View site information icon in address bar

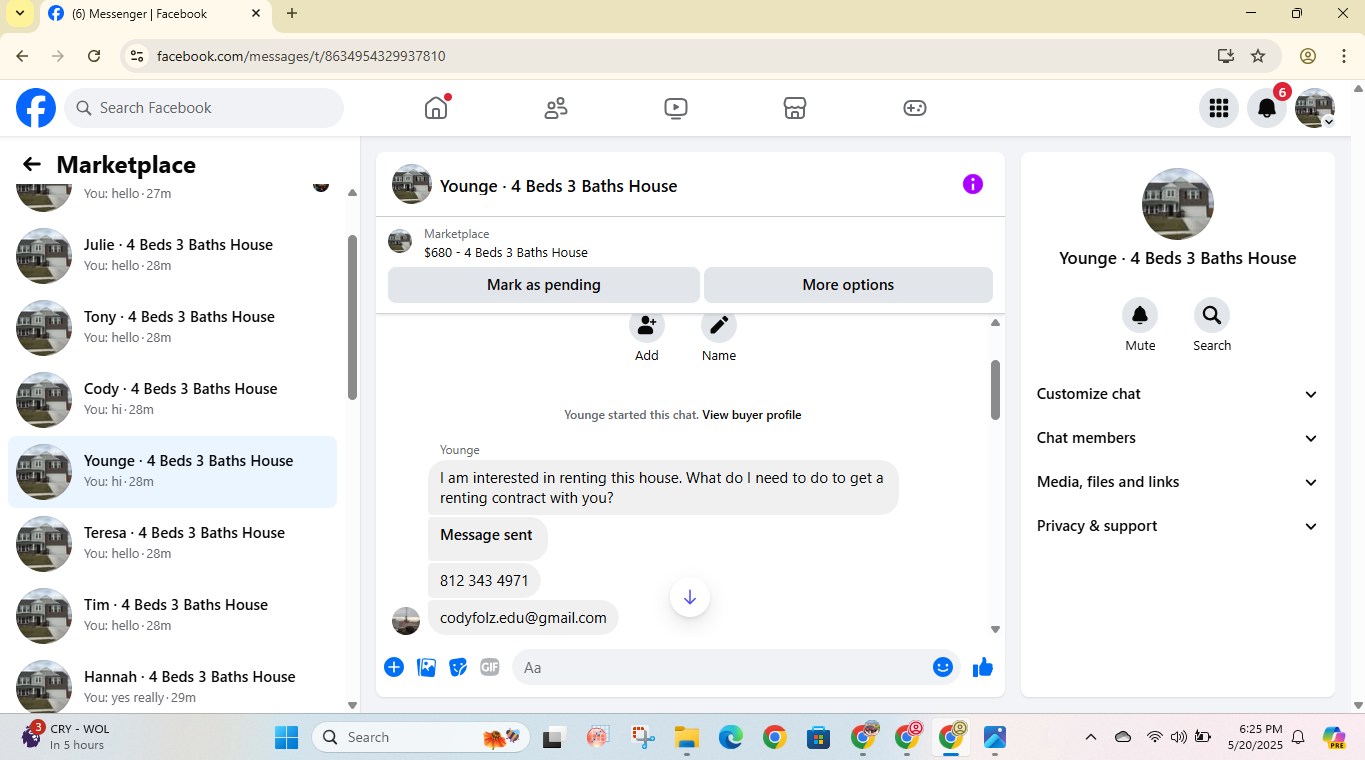[137, 56]
